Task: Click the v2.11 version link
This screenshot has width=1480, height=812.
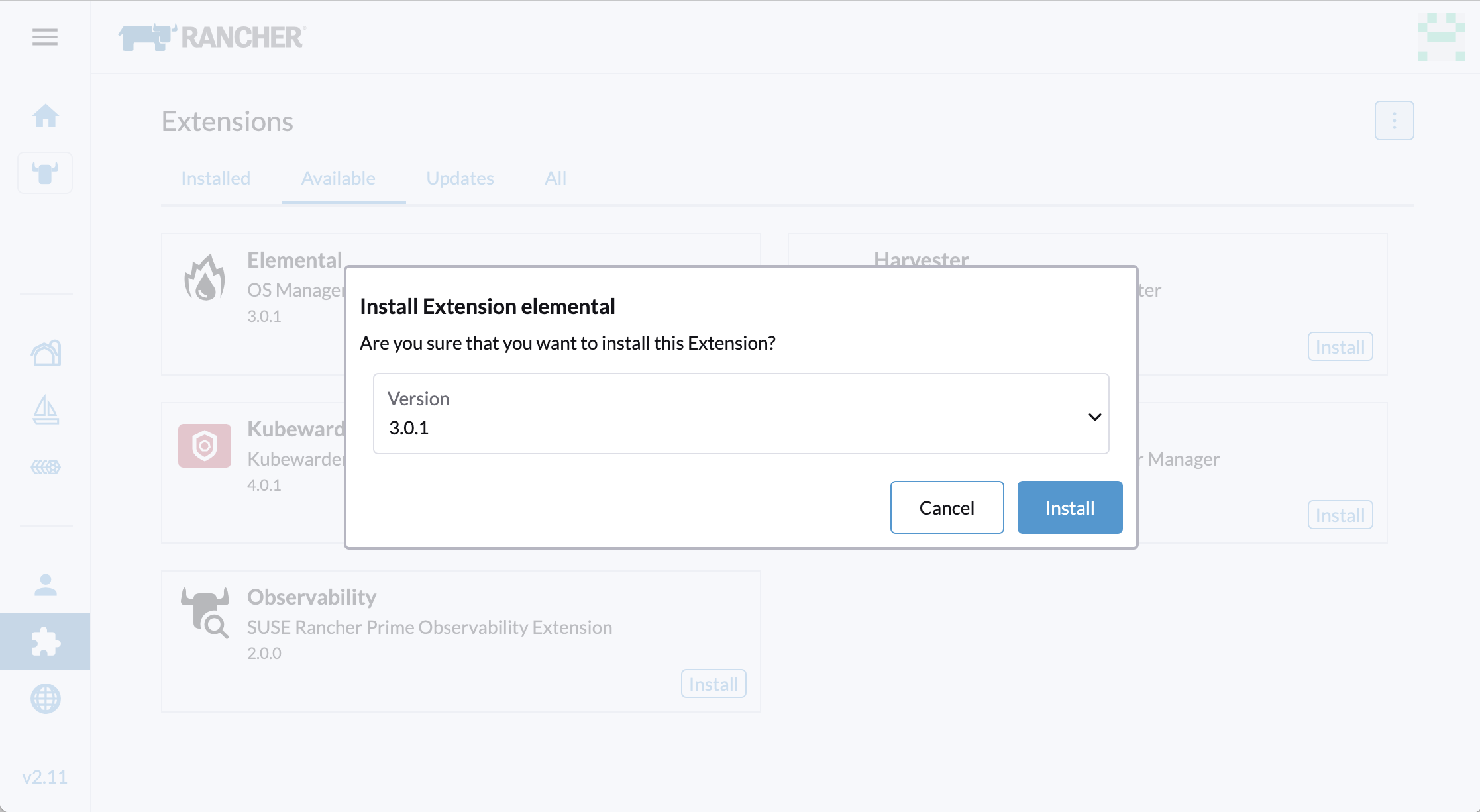Action: (45, 777)
